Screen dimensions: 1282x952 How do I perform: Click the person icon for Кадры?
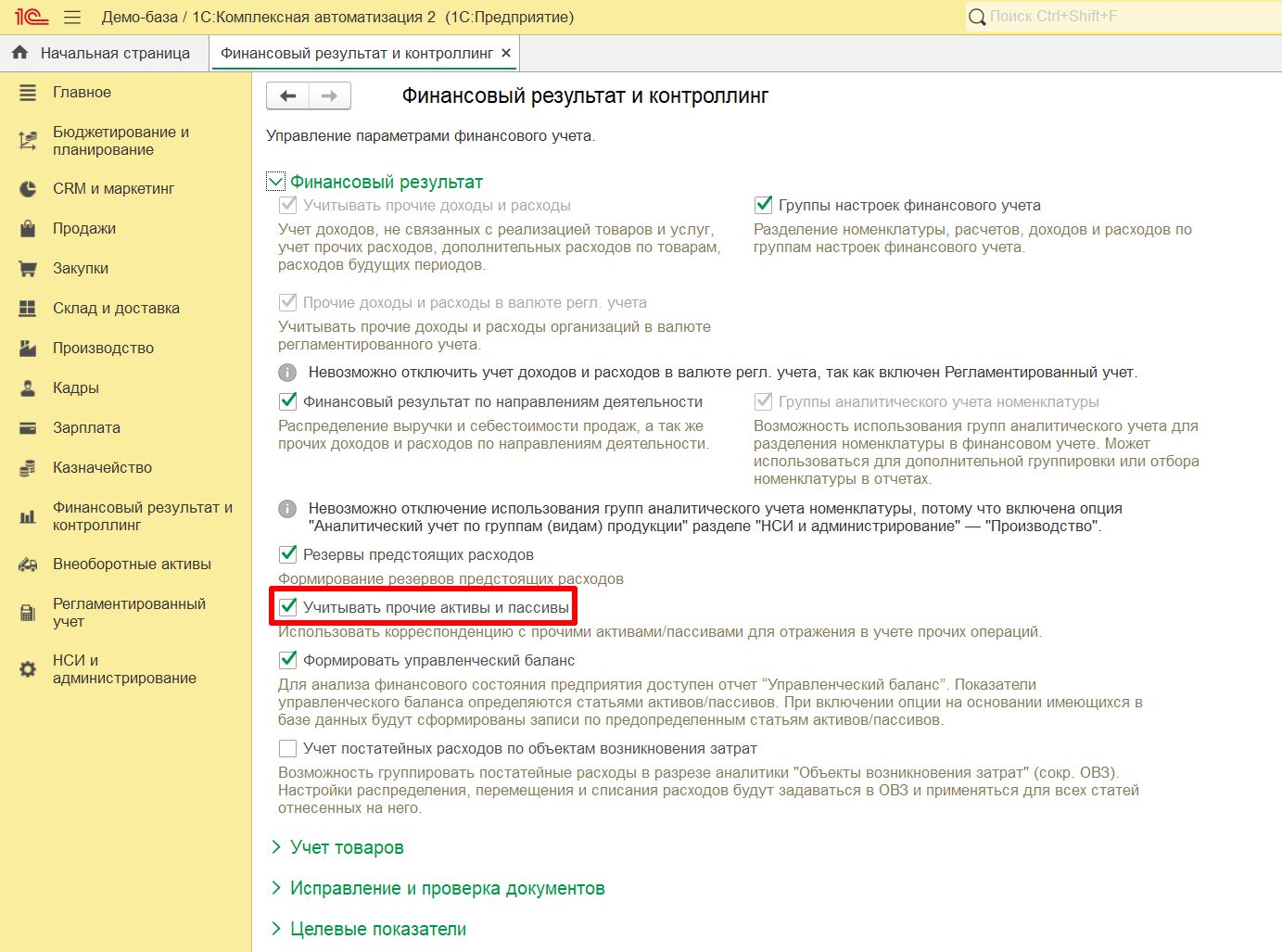pyautogui.click(x=28, y=388)
